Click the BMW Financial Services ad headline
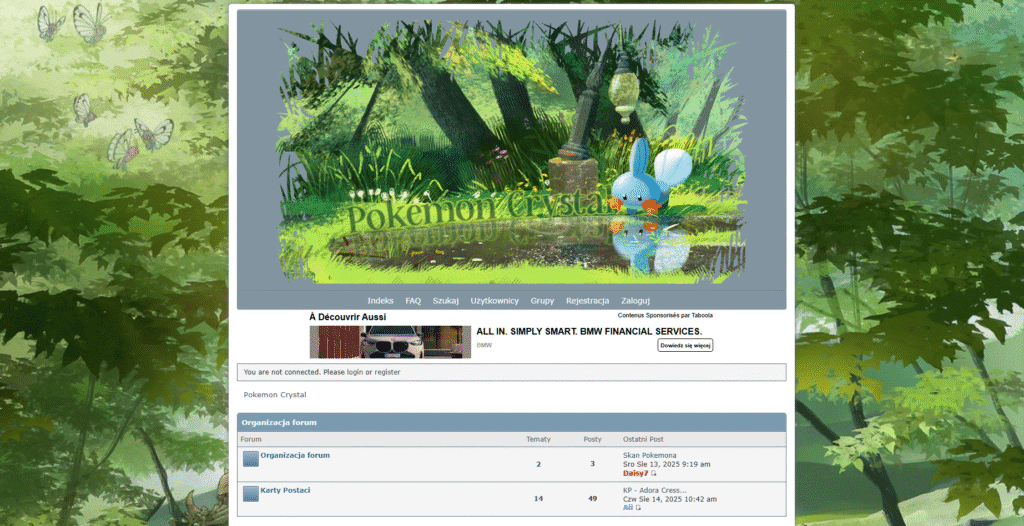Screen dimensions: 1024x526 pos(589,331)
